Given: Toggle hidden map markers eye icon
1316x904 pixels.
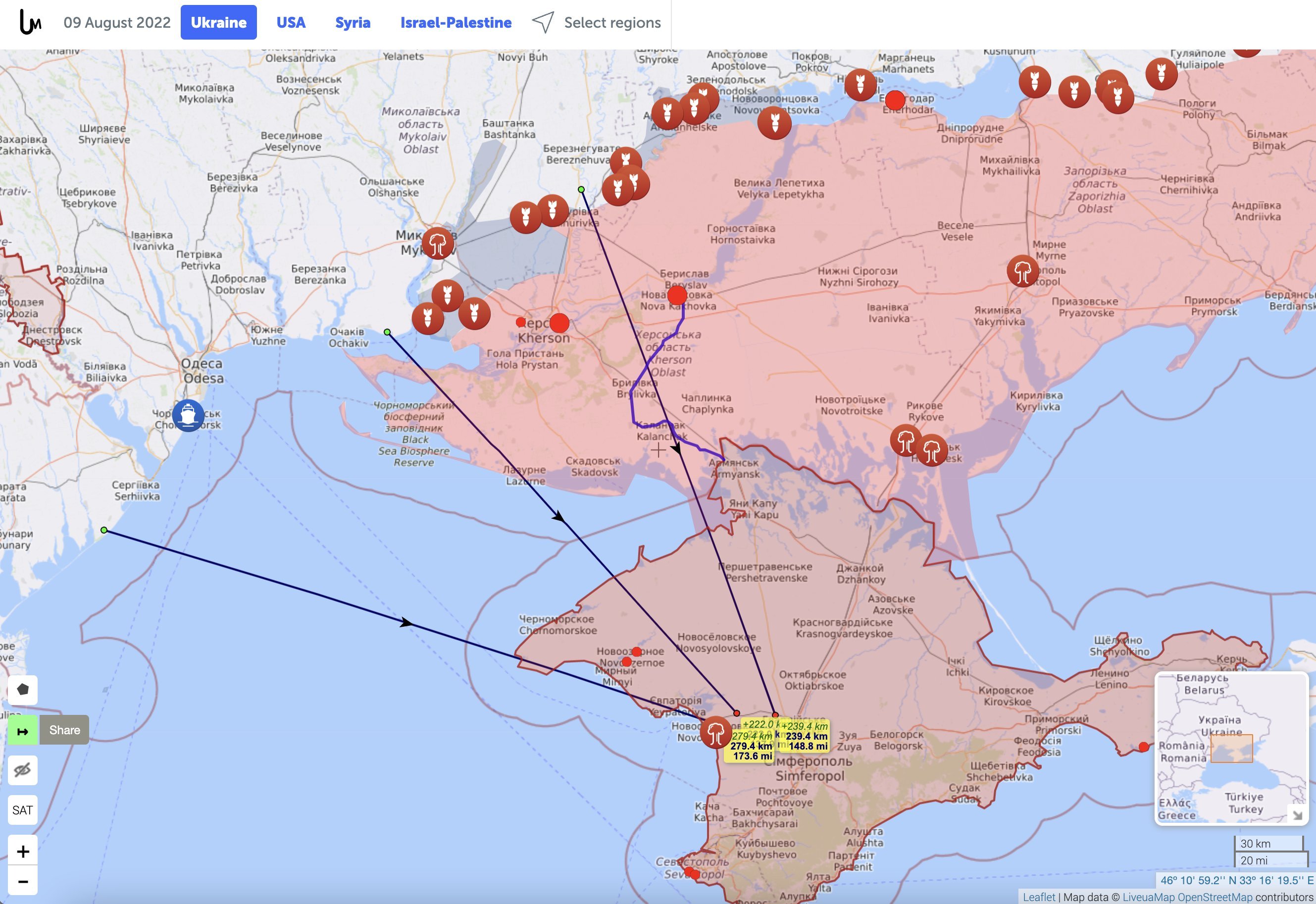Looking at the screenshot, I should pyautogui.click(x=23, y=770).
